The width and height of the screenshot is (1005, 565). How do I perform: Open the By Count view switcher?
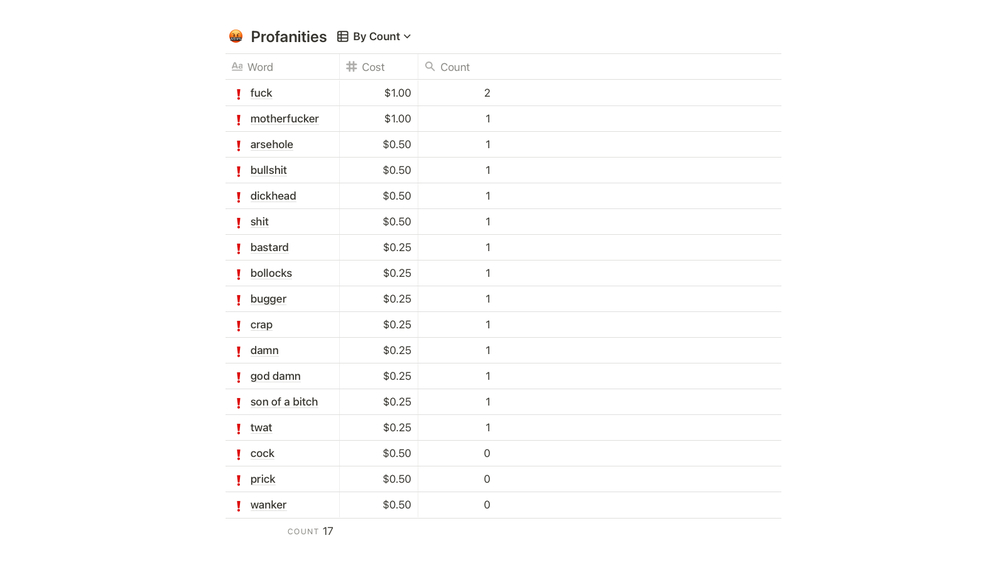(x=376, y=37)
